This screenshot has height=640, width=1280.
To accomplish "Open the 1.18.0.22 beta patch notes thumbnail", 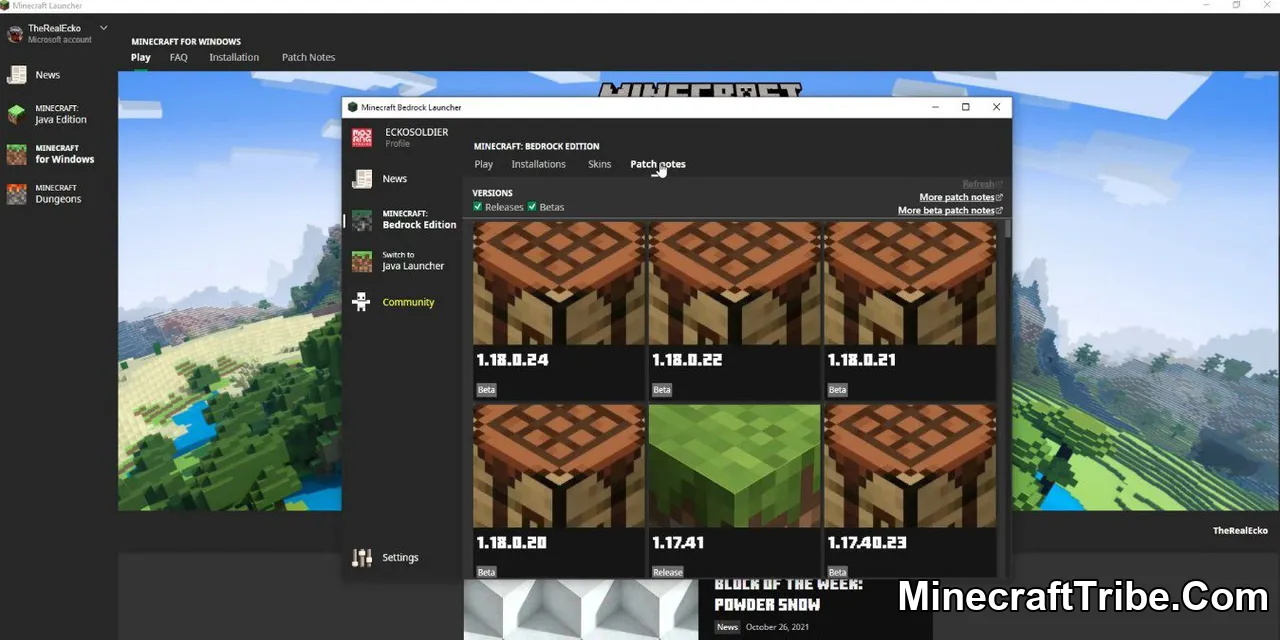I will tap(734, 283).
